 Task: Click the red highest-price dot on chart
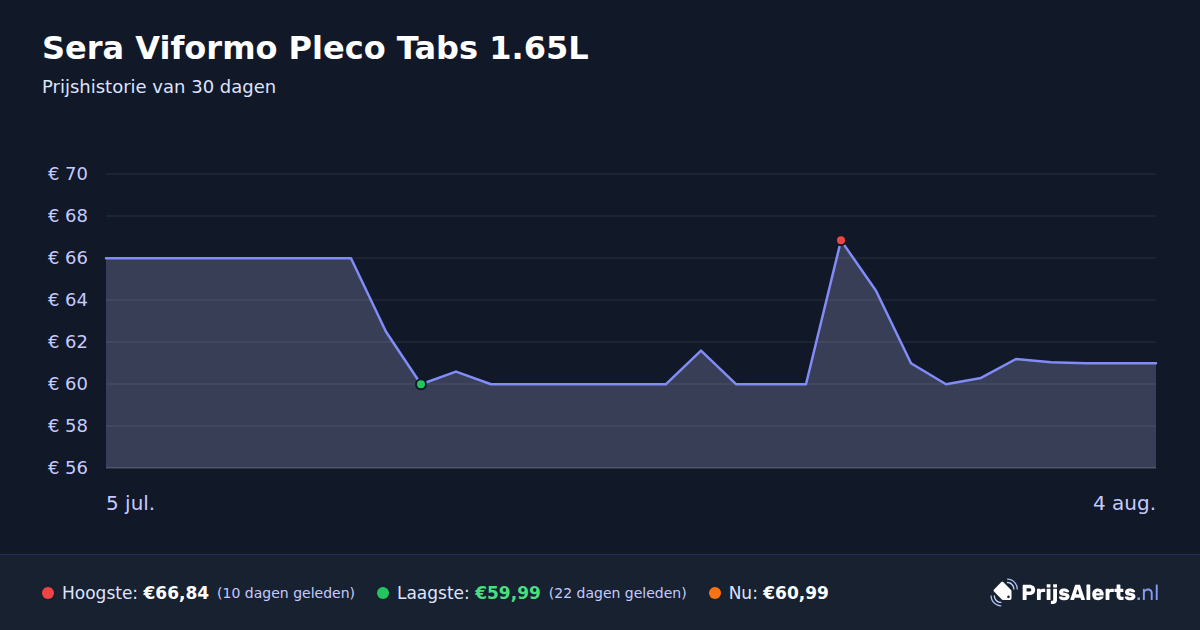[x=841, y=240]
